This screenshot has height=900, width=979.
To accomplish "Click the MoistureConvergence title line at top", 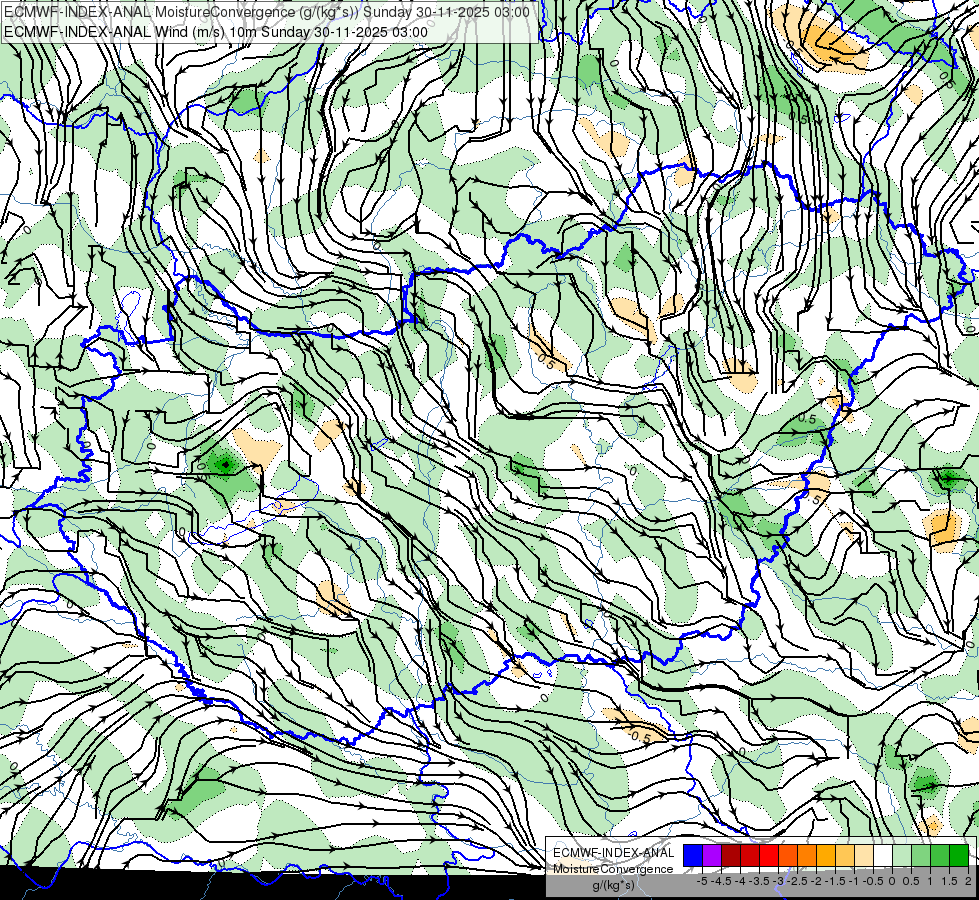I will (x=267, y=12).
